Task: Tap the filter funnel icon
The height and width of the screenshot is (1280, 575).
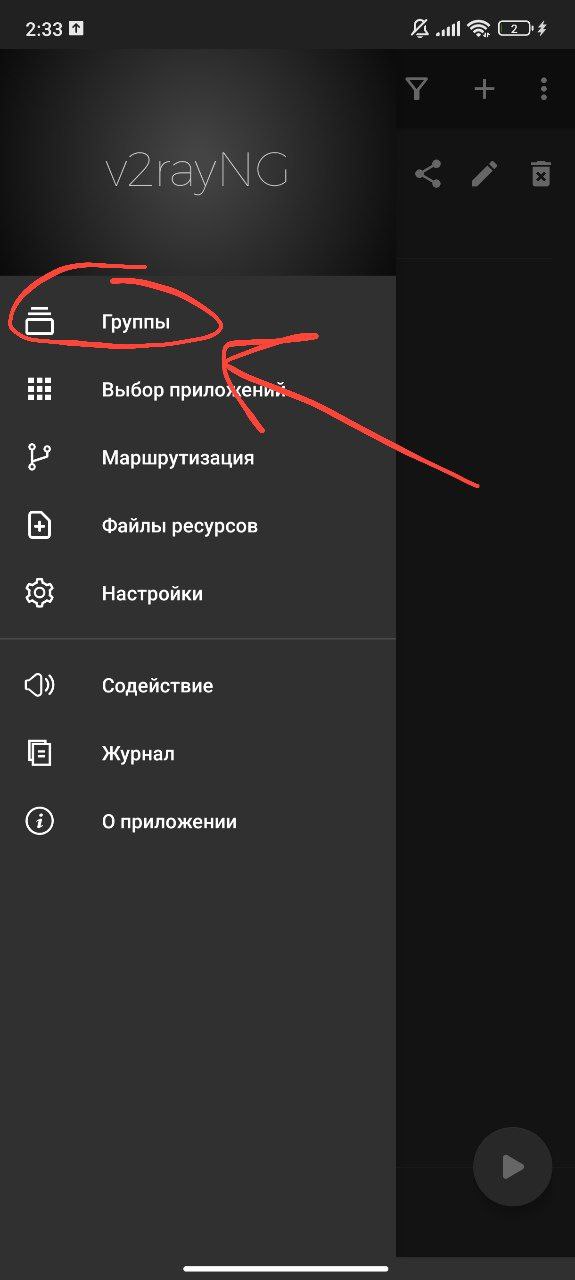Action: [417, 89]
